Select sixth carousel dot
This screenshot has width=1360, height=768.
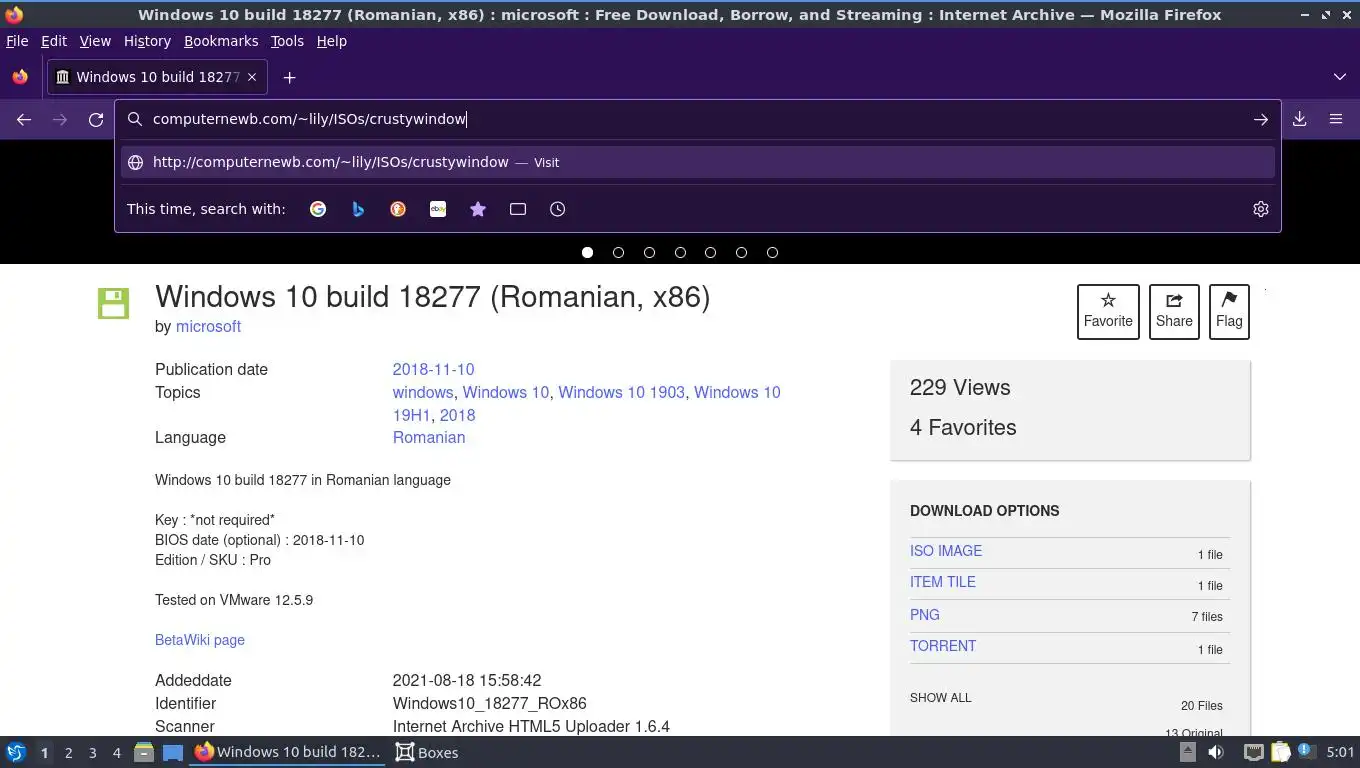coord(741,252)
